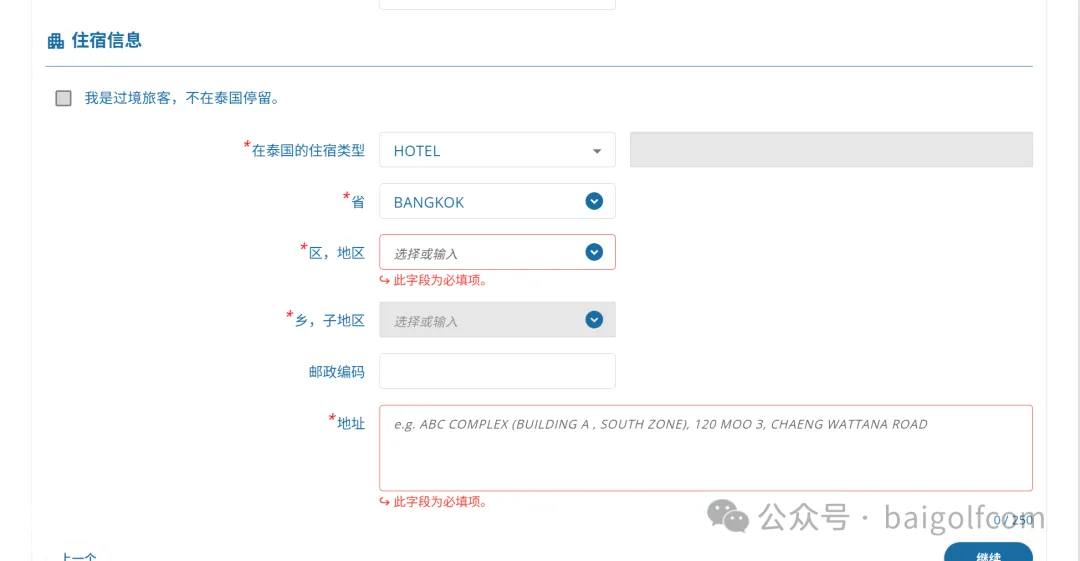The width and height of the screenshot is (1080, 561).
Task: Click the round arrow icon in 区，地区 field
Action: click(x=594, y=252)
